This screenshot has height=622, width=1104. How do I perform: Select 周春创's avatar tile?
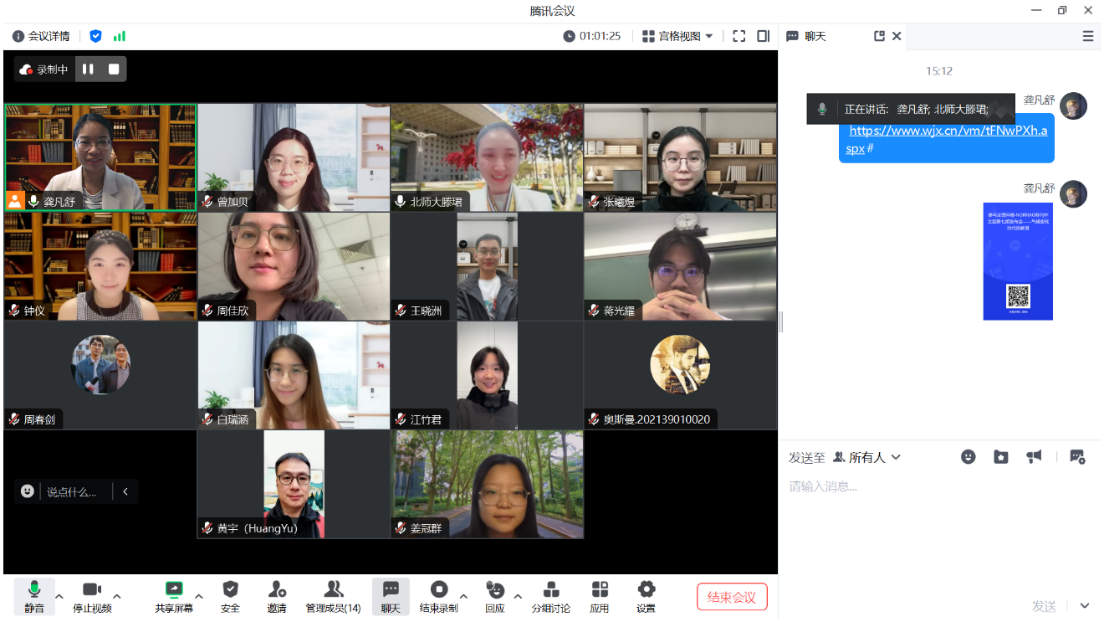(101, 375)
